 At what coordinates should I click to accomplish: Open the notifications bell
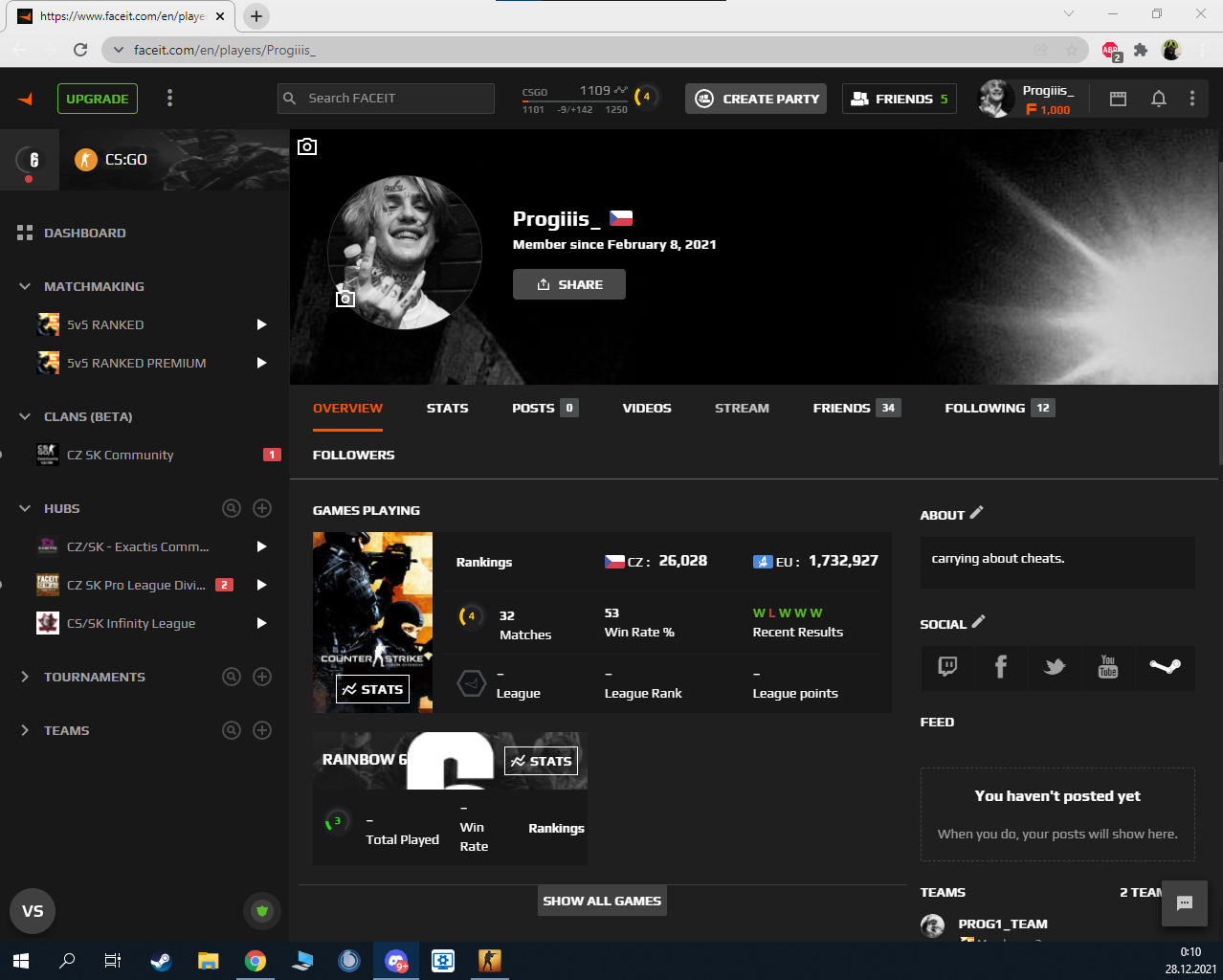[x=1158, y=99]
